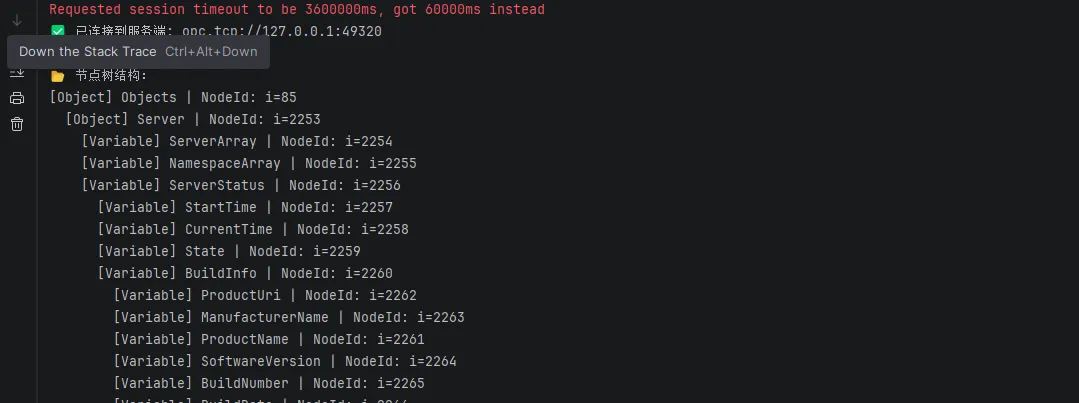Select the ServerStatus variable line
The height and width of the screenshot is (403, 1079).
coord(242,186)
